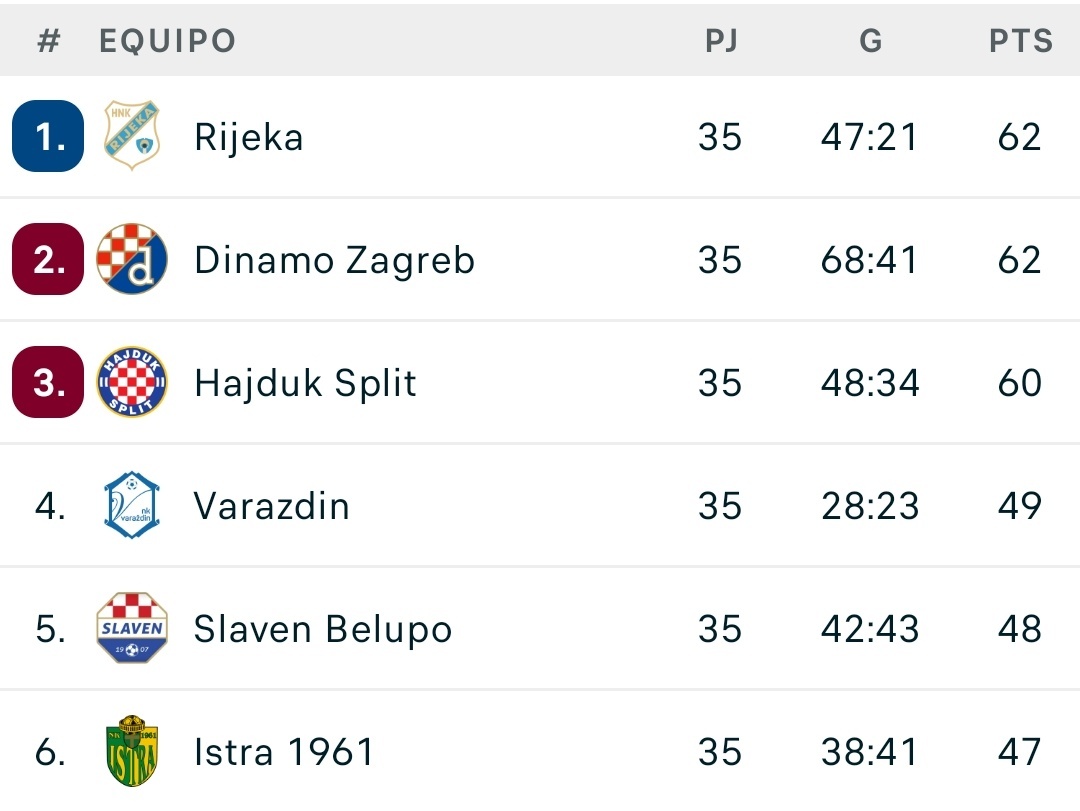Click the Slaven Belupo club crest

click(x=132, y=628)
